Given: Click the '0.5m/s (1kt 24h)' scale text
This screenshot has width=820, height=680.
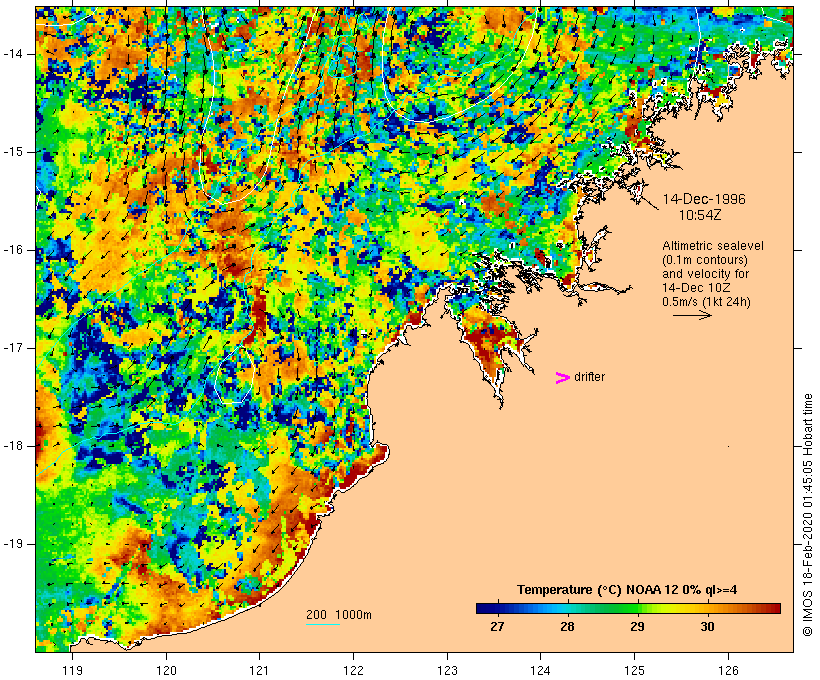Looking at the screenshot, I should point(706,302).
